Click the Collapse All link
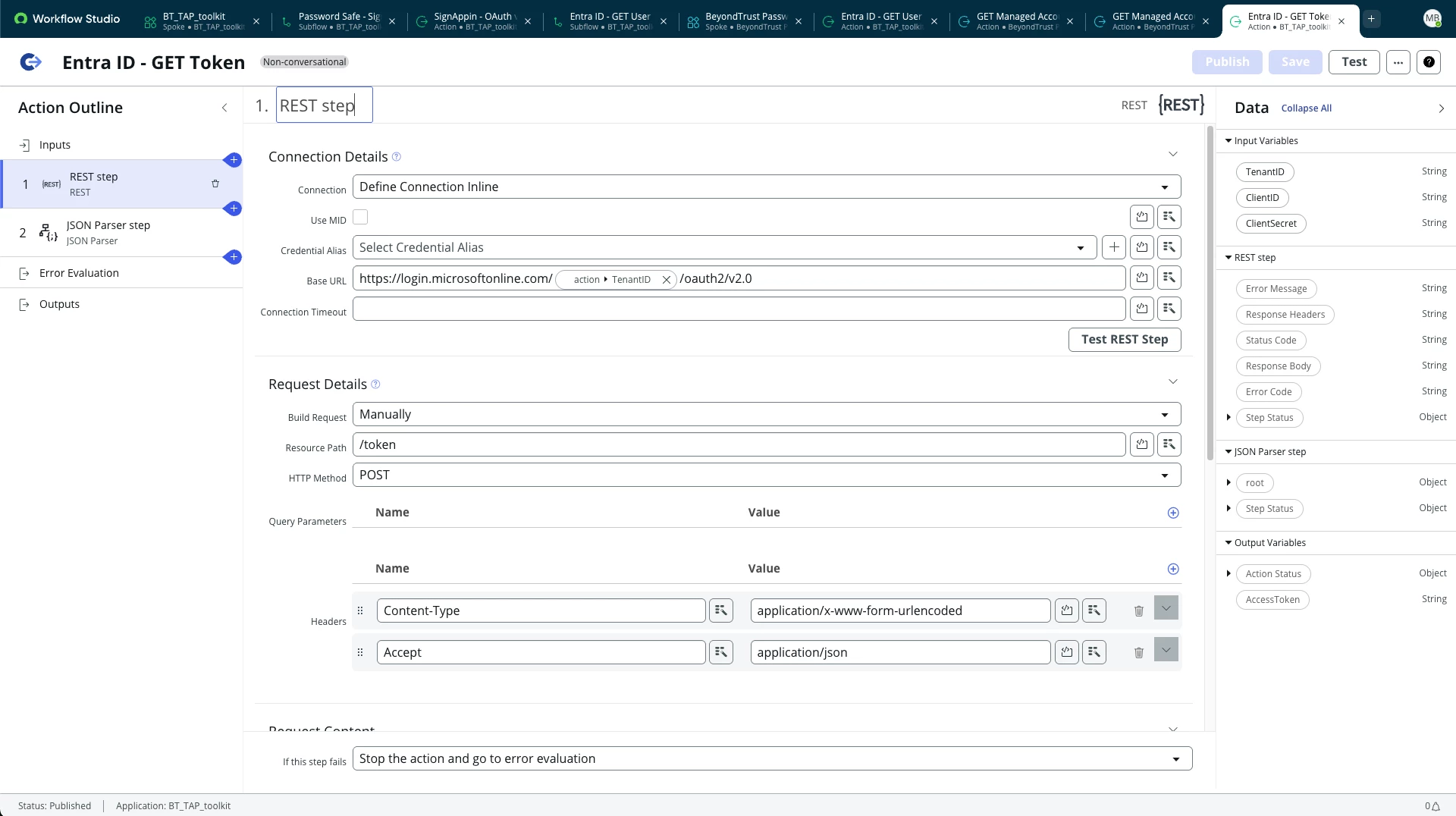Viewport: 1456px width, 816px height. (1307, 108)
